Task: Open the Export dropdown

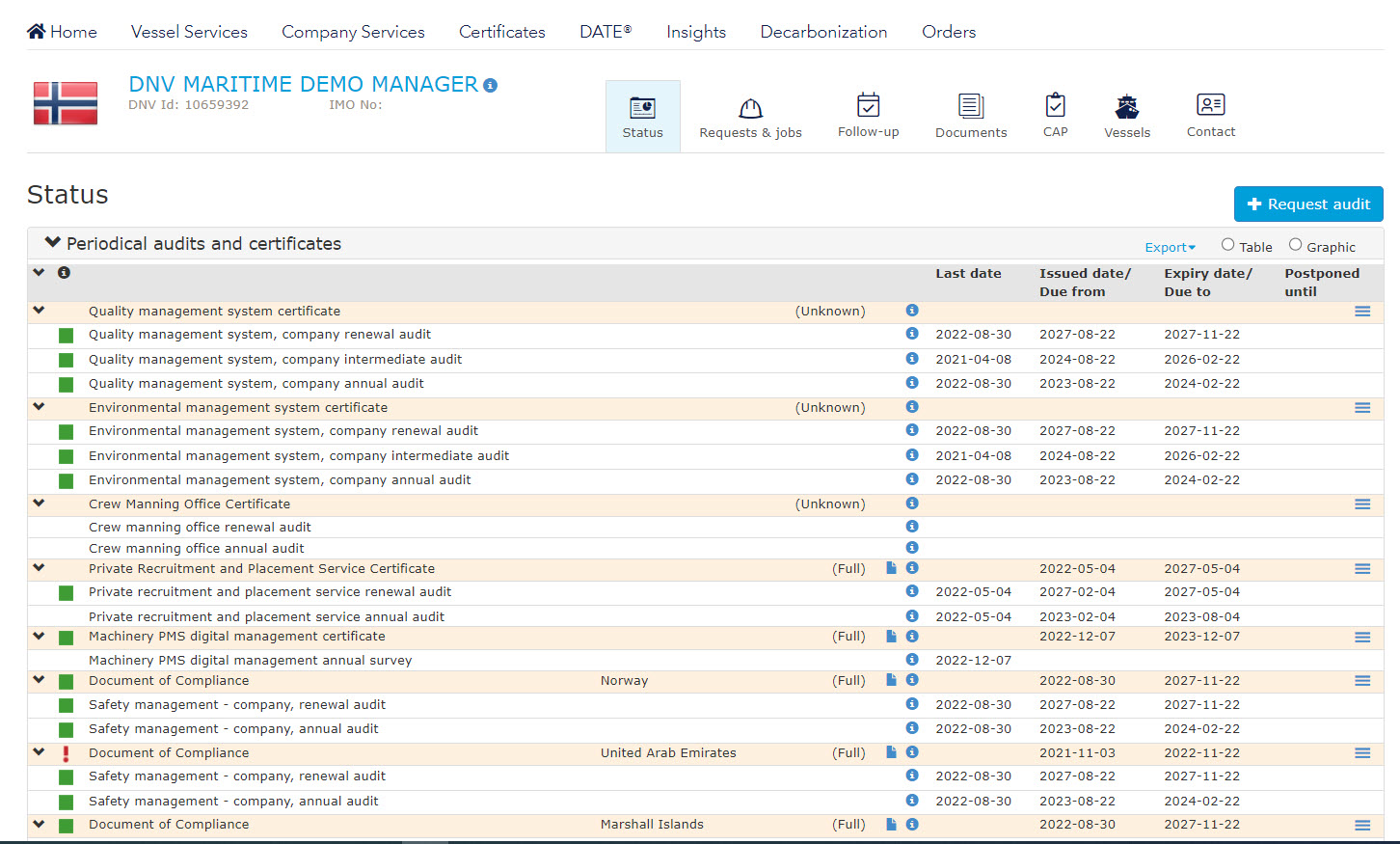Action: pos(1170,247)
